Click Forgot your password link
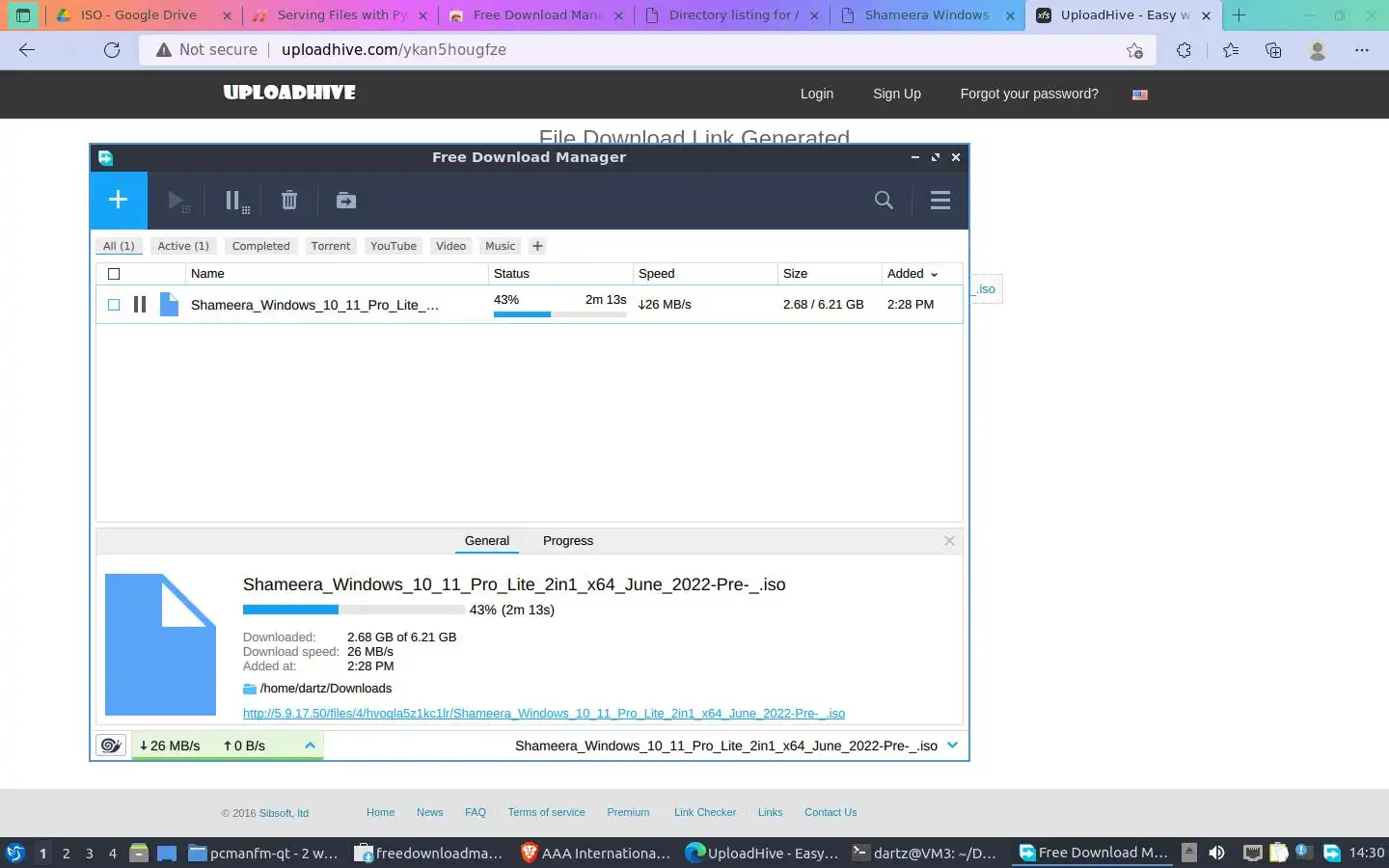 click(x=1029, y=94)
